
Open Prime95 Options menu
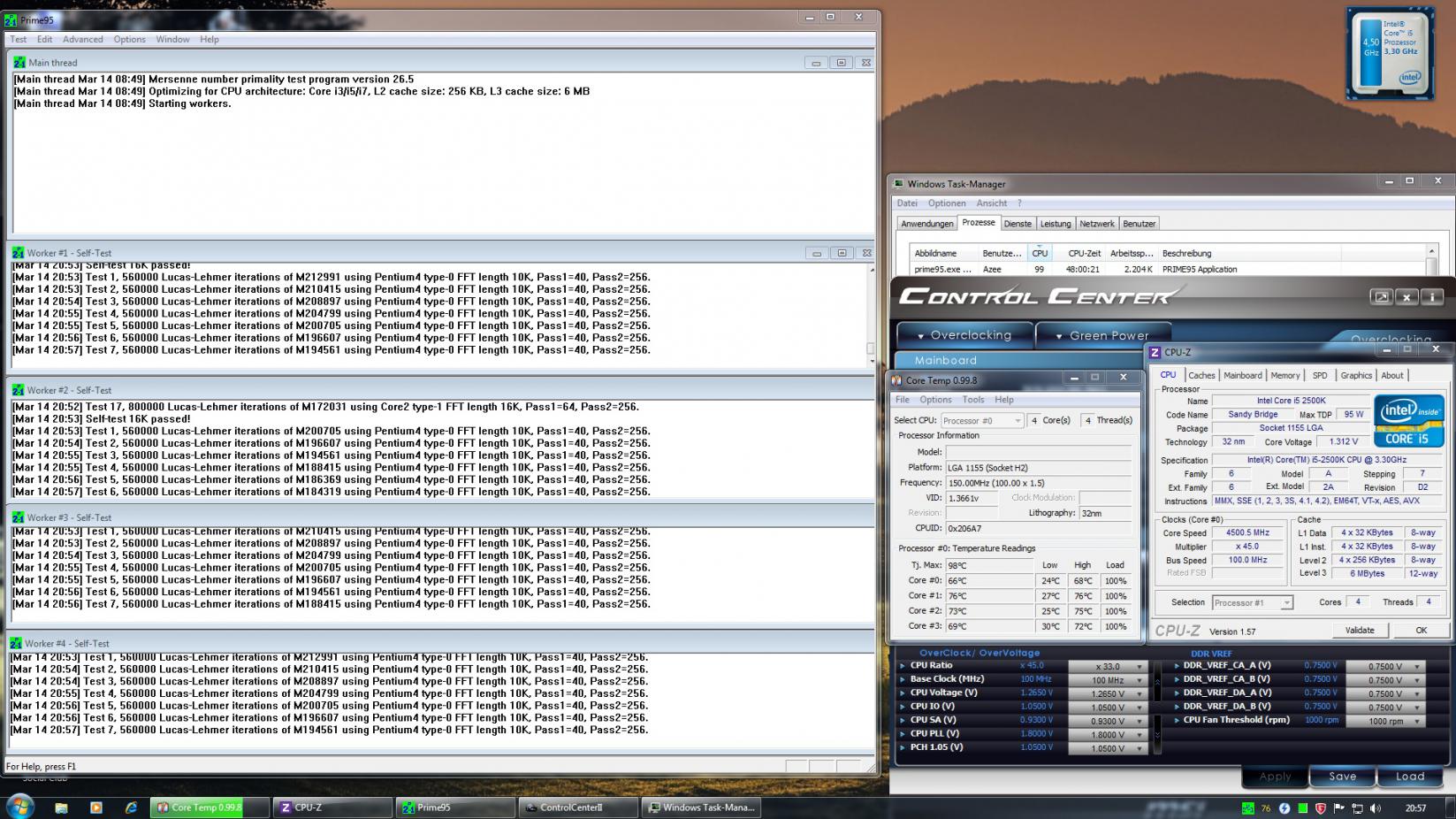[129, 39]
